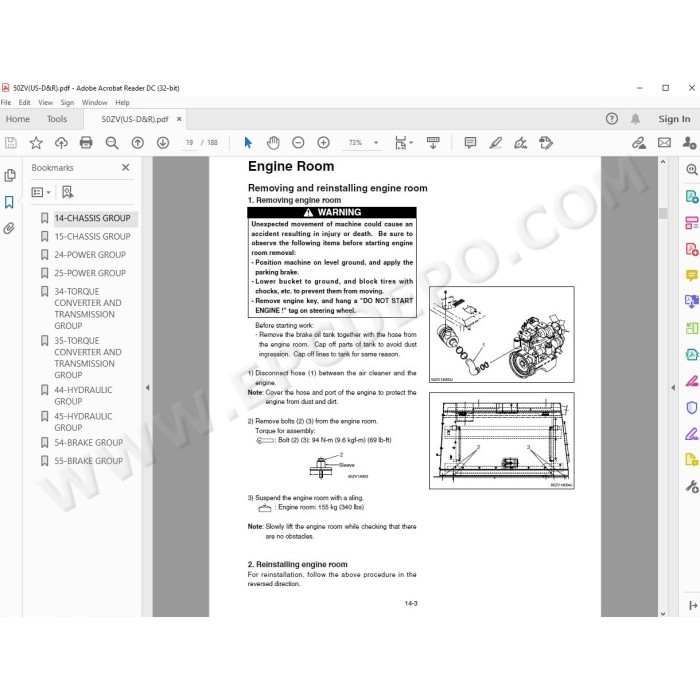
Task: Zoom out with minus button
Action: pos(298,143)
